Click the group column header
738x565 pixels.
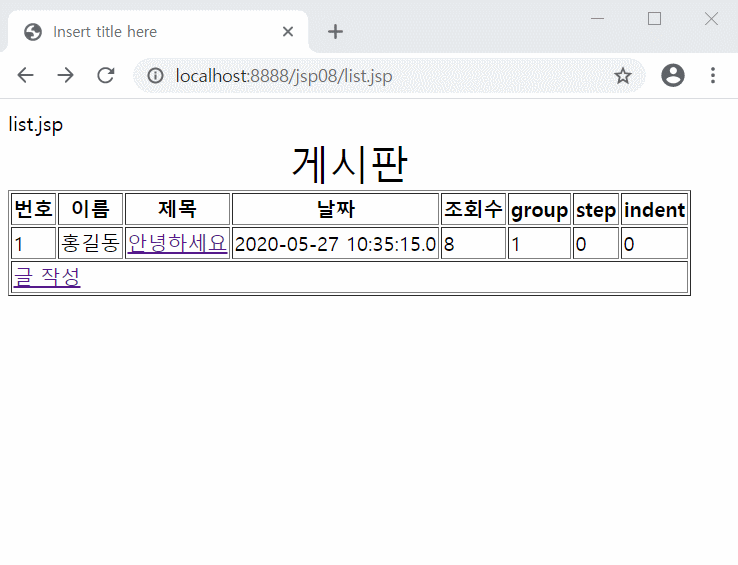pos(539,209)
